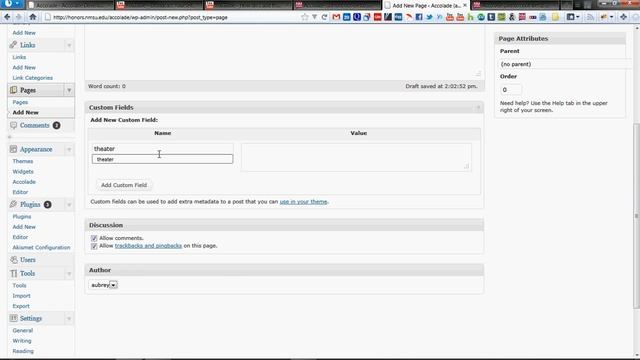Open the browser home page icon
This screenshot has height=360, width=640.
(33, 17)
